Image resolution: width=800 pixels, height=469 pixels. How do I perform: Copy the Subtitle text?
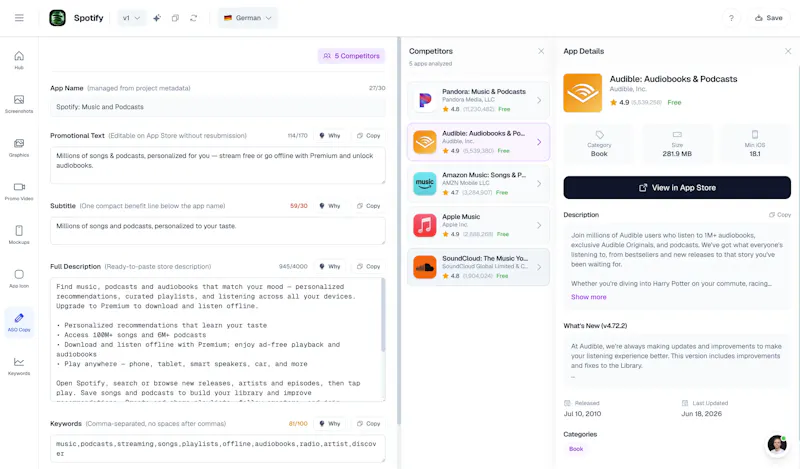click(x=368, y=206)
